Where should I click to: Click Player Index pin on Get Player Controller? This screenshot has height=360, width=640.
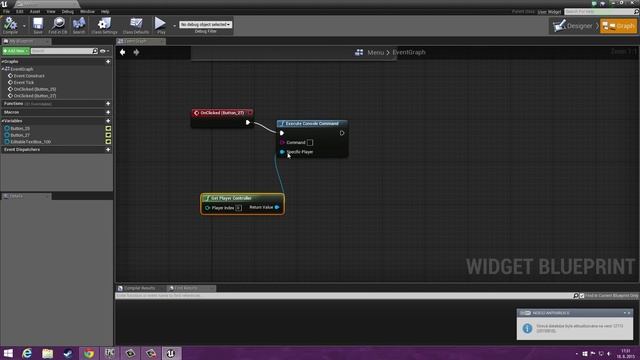(x=207, y=208)
